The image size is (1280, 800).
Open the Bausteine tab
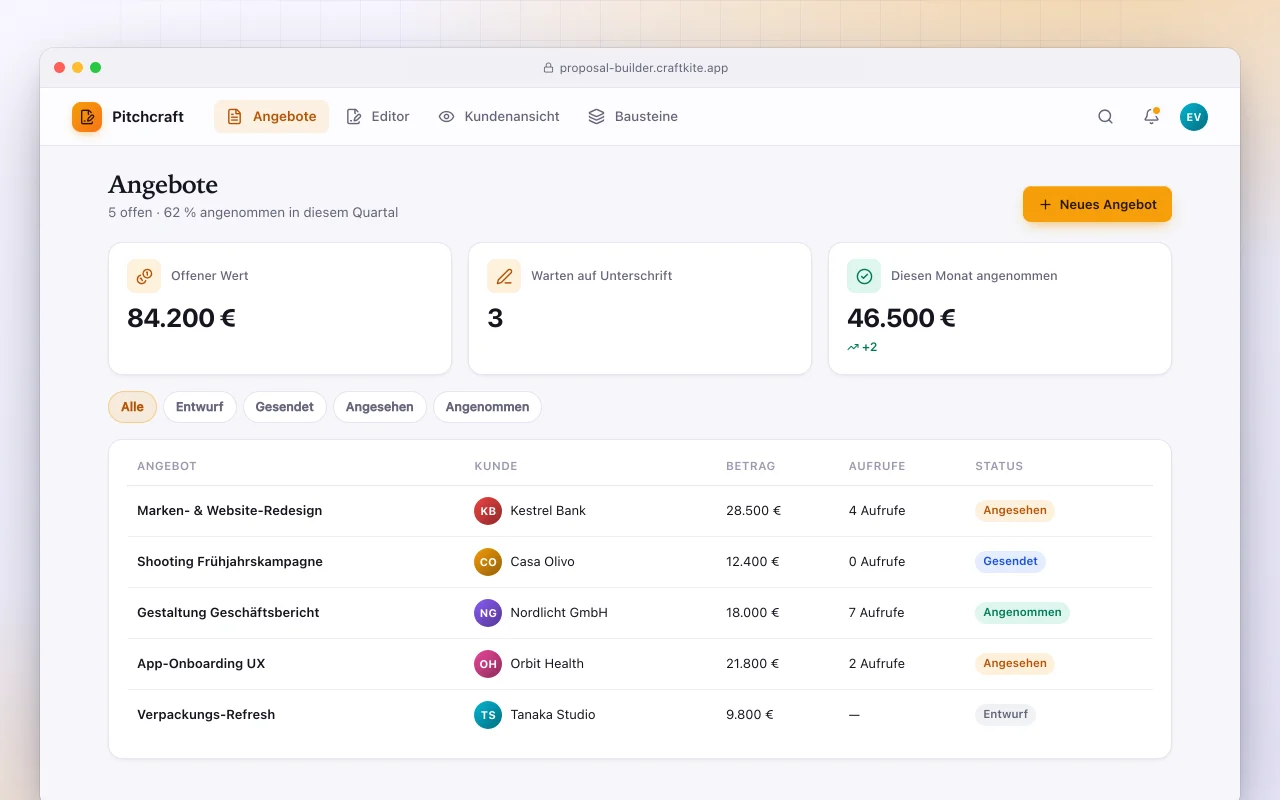[633, 117]
